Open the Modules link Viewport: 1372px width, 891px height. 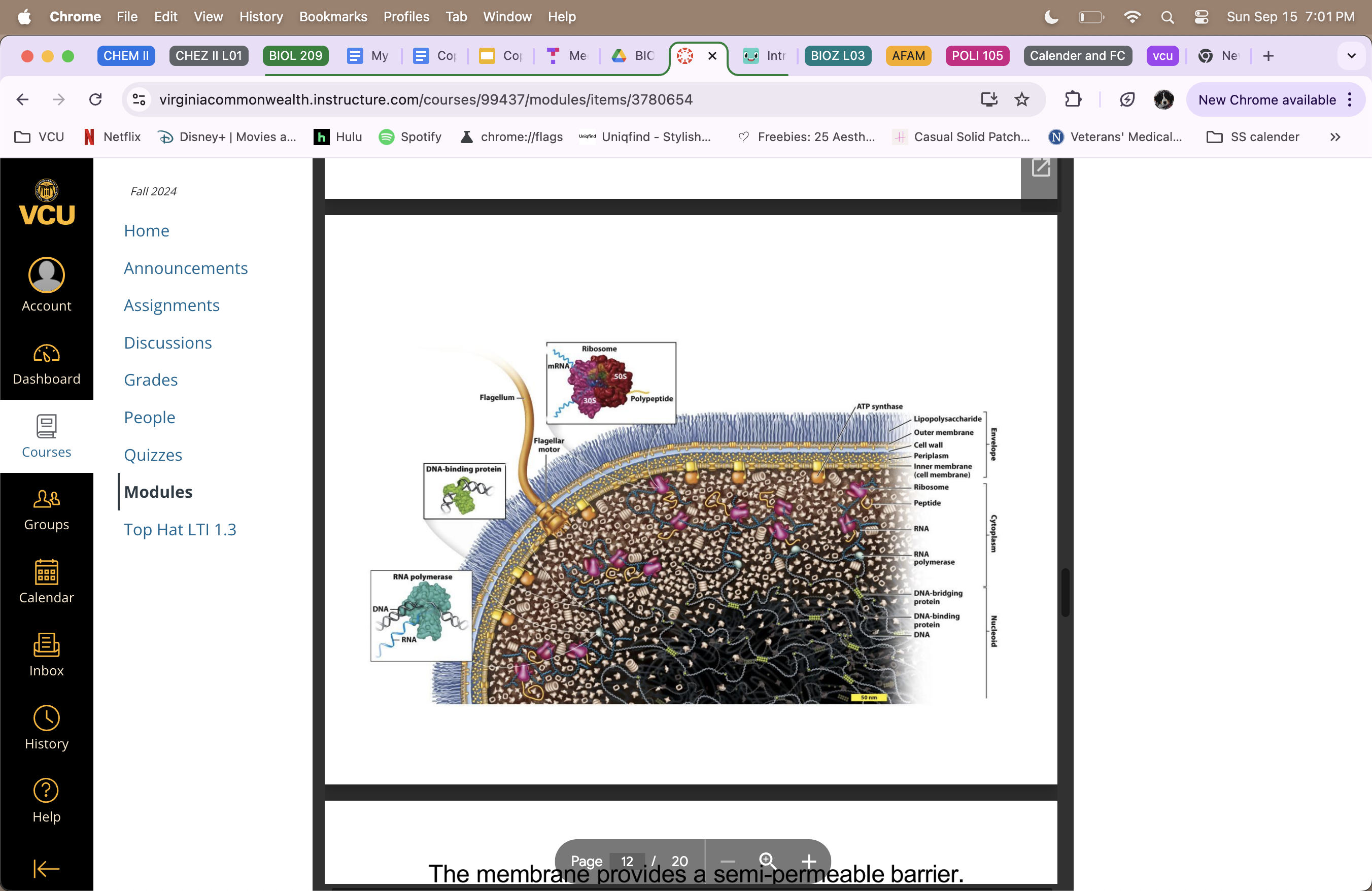coord(158,492)
